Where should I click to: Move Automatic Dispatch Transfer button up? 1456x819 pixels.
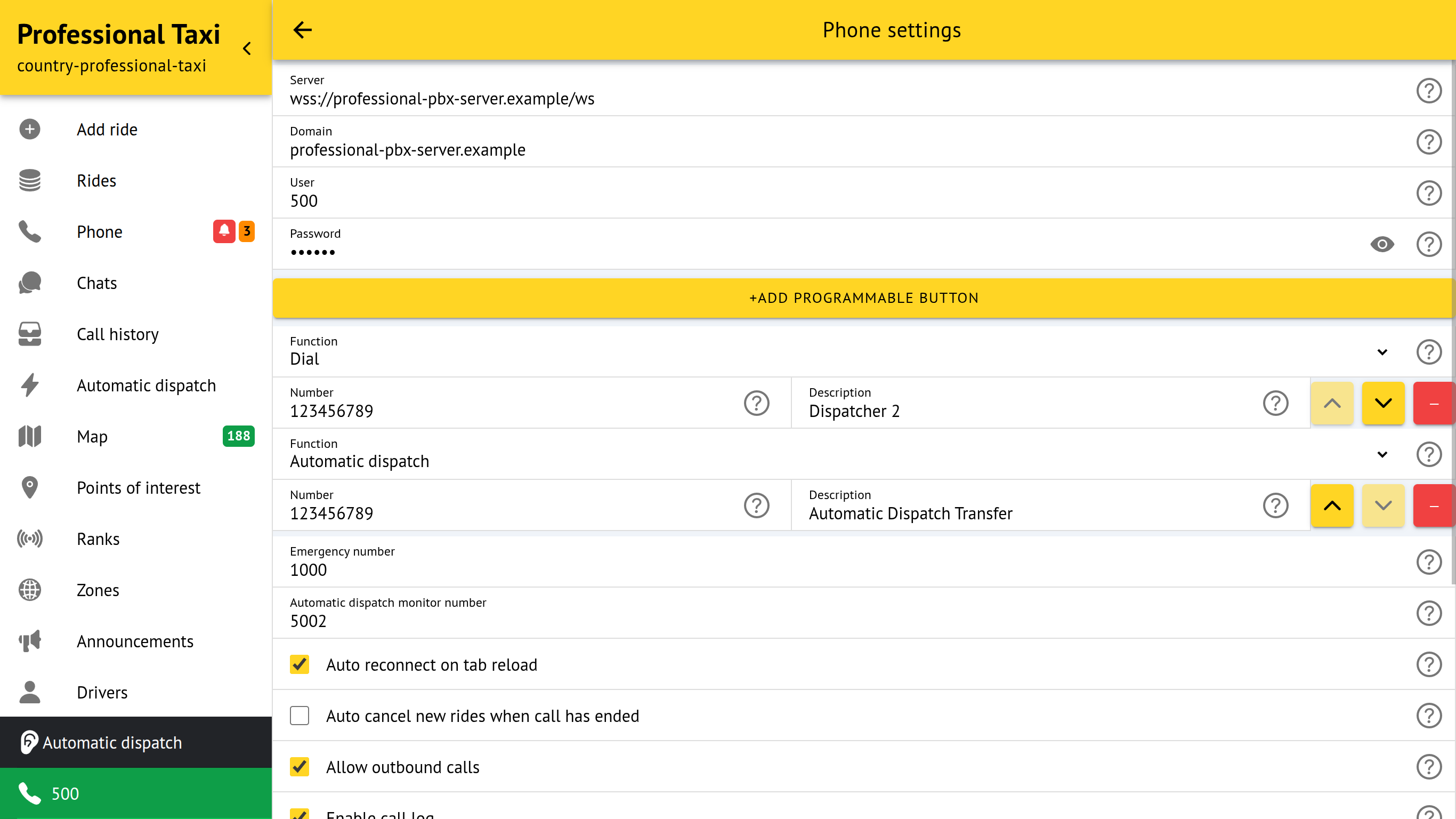(1332, 505)
